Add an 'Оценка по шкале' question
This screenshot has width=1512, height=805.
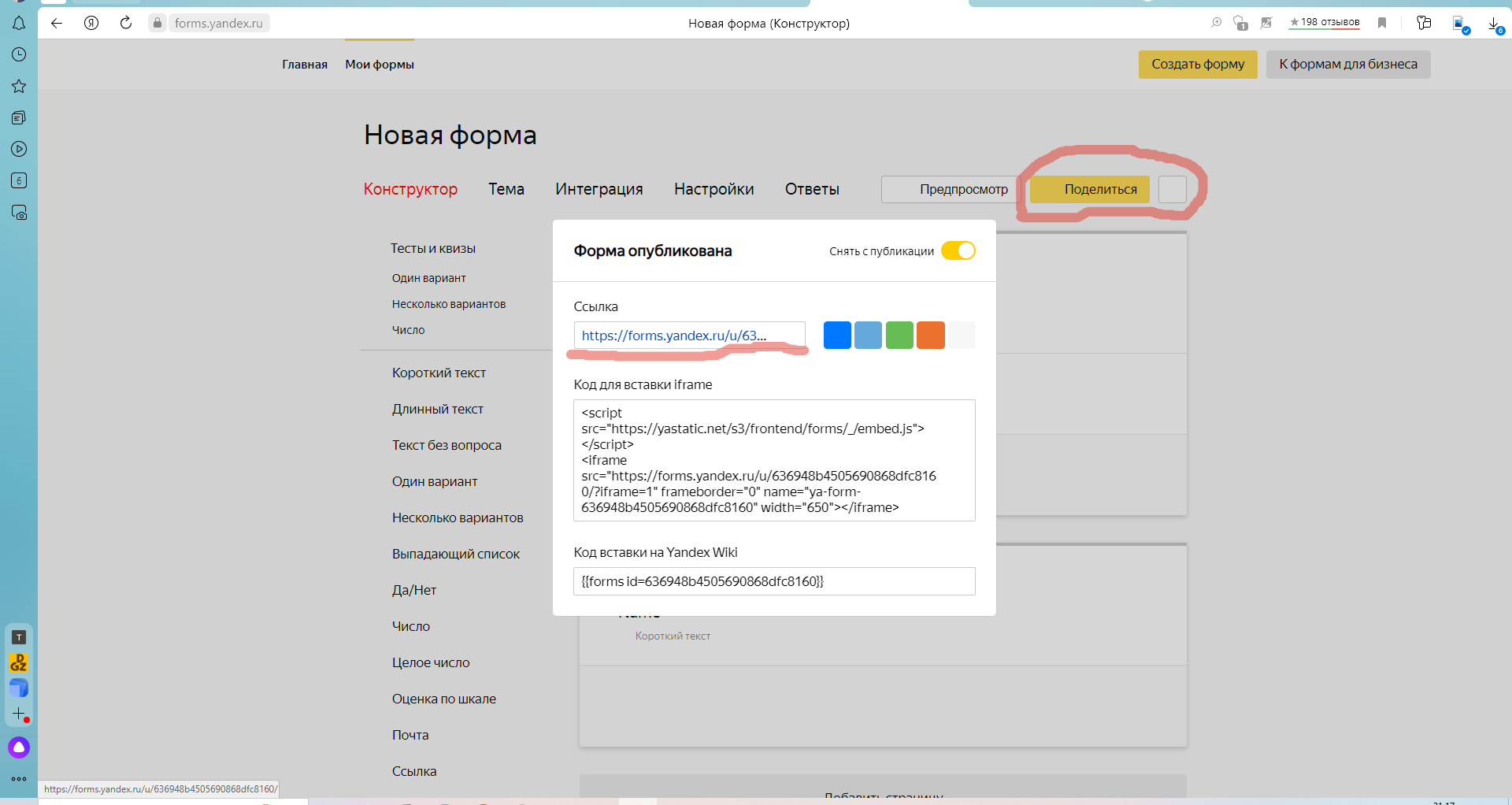pyautogui.click(x=444, y=699)
